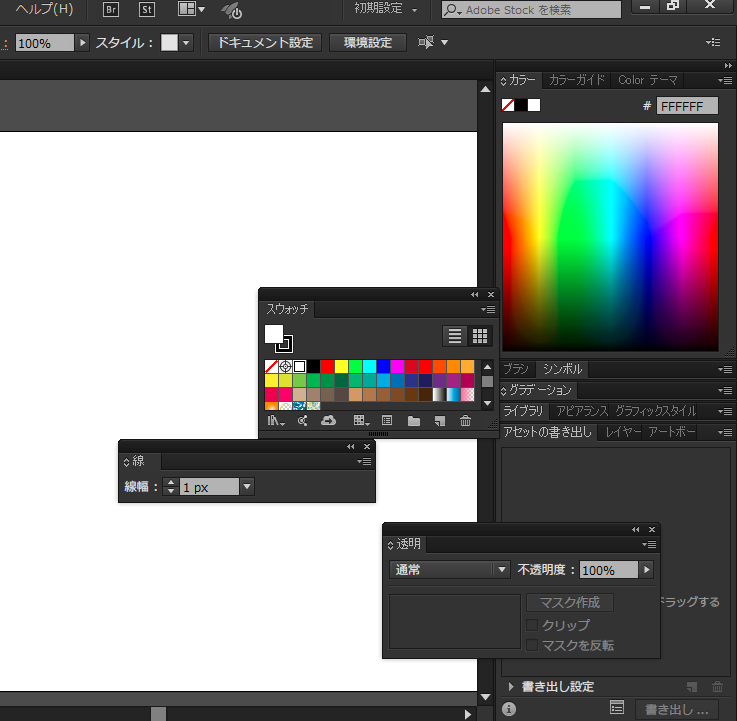Toggle fill and stroke indicator in Swatches
This screenshot has height=721, width=737.
[x=278, y=338]
